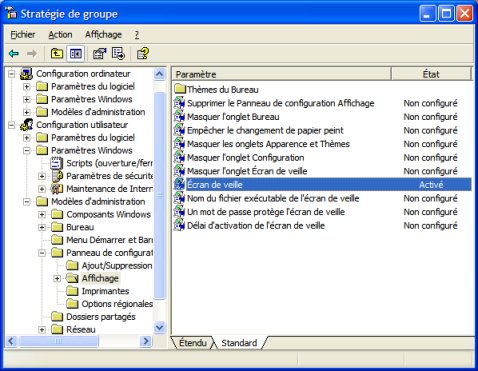Image resolution: width=478 pixels, height=371 pixels.
Task: Select Dossiers partagés tree item
Action: [x=101, y=317]
